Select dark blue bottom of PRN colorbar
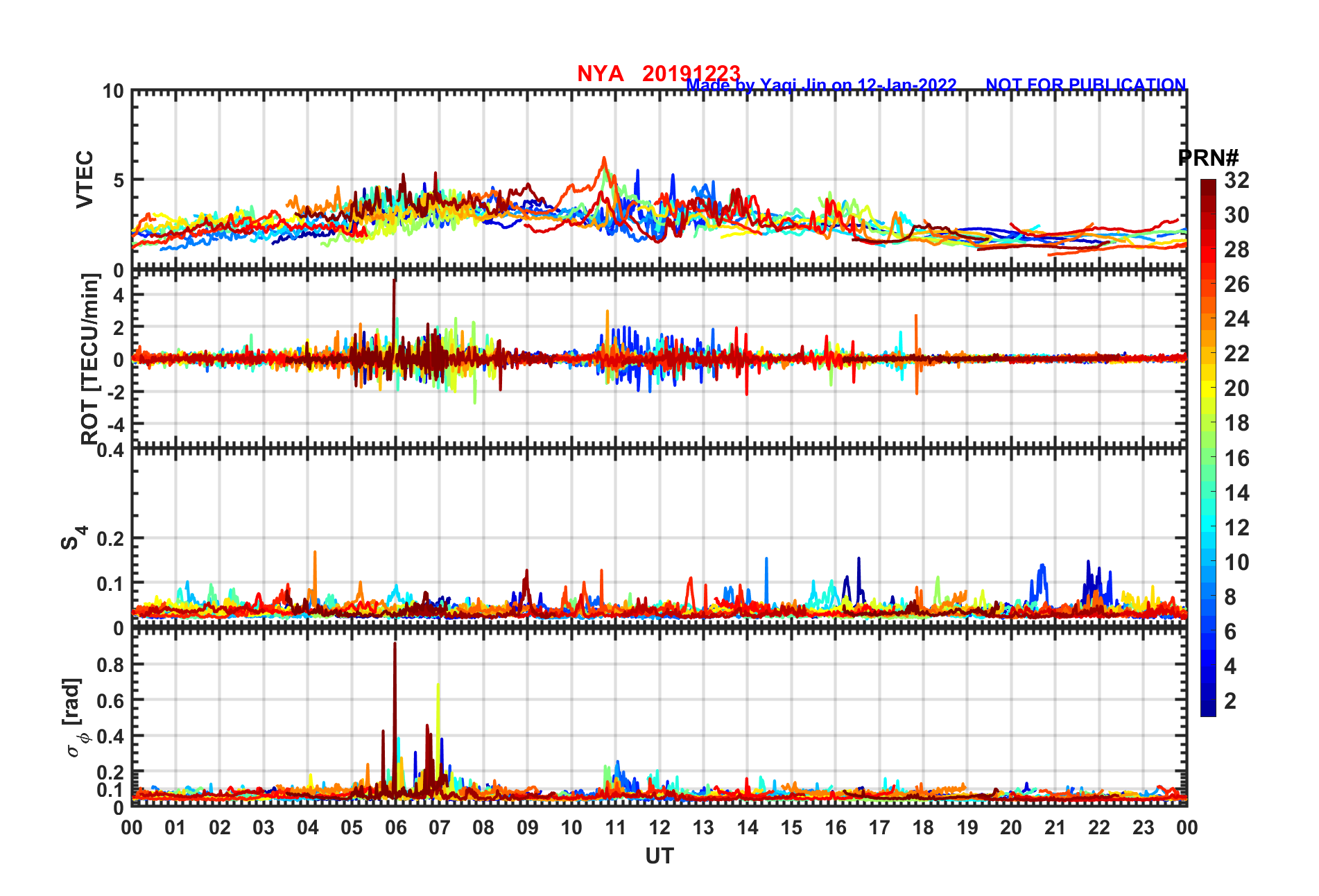This screenshot has width=1319, height=896. pos(1208,712)
